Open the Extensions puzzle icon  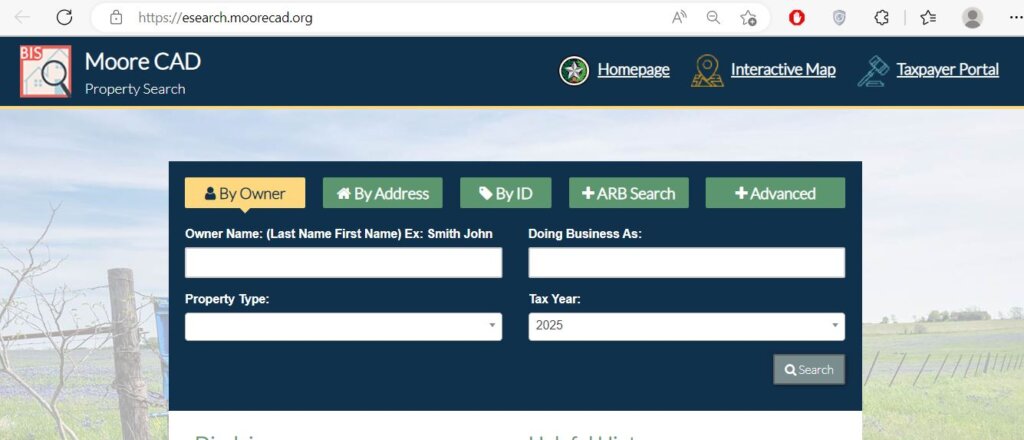tap(882, 18)
